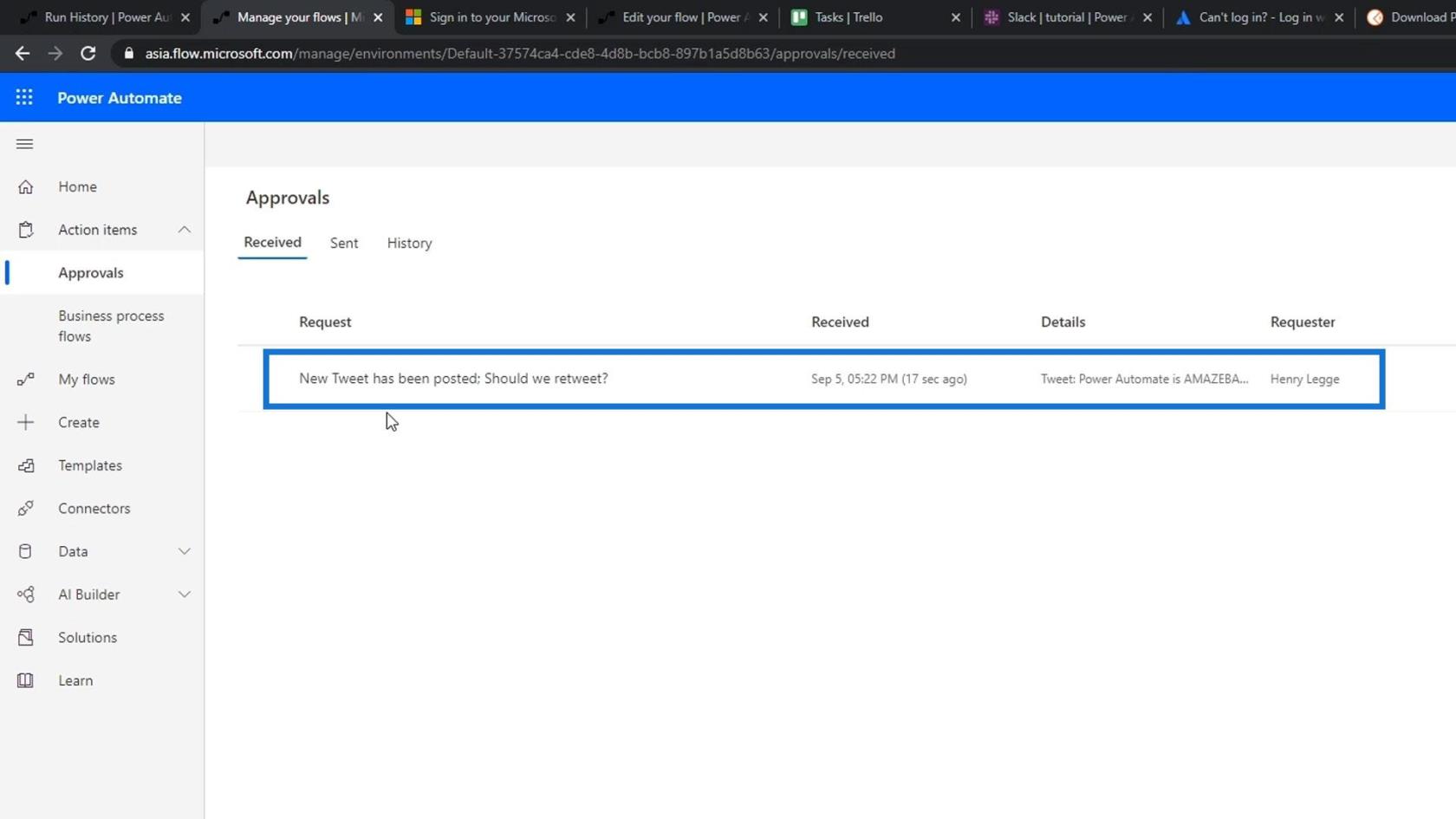Screen dimensions: 1456x819
Task: Close the Tasks Trello browser tab
Action: (x=955, y=17)
